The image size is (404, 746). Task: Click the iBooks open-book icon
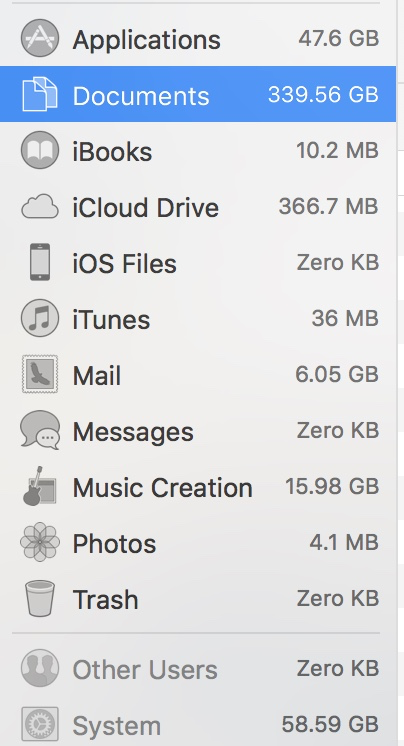pos(40,150)
